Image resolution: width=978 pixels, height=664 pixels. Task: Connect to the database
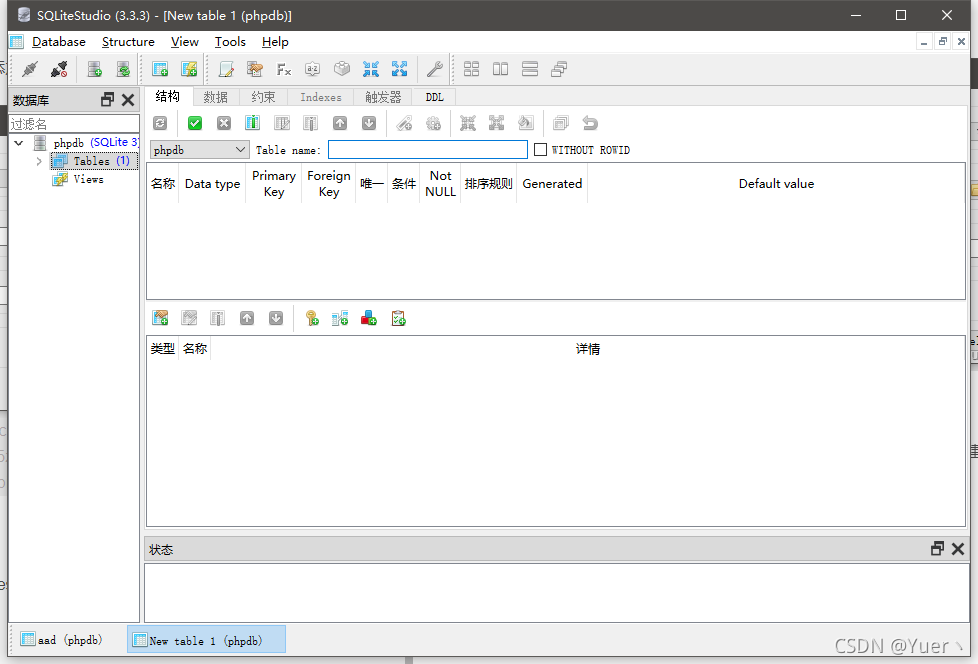click(29, 69)
